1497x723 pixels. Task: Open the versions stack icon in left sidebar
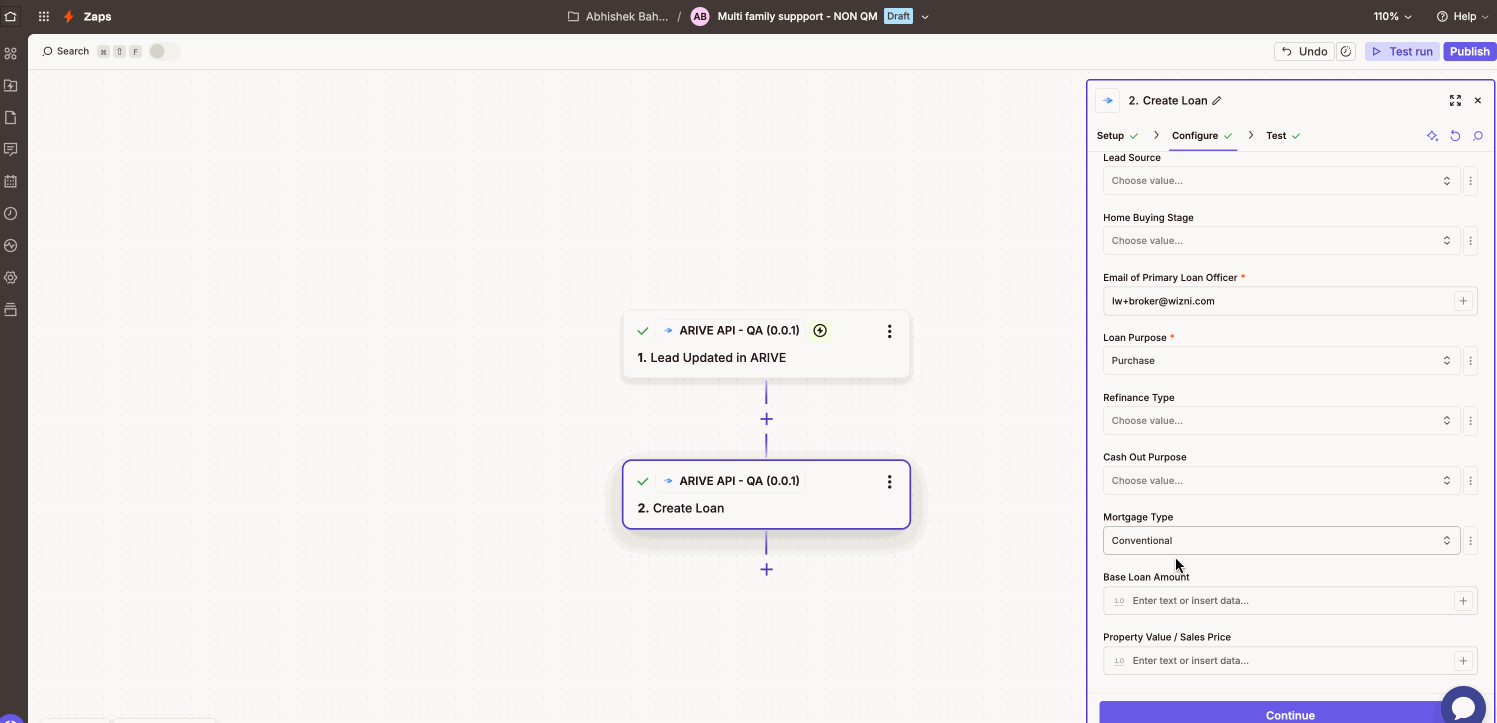[11, 309]
